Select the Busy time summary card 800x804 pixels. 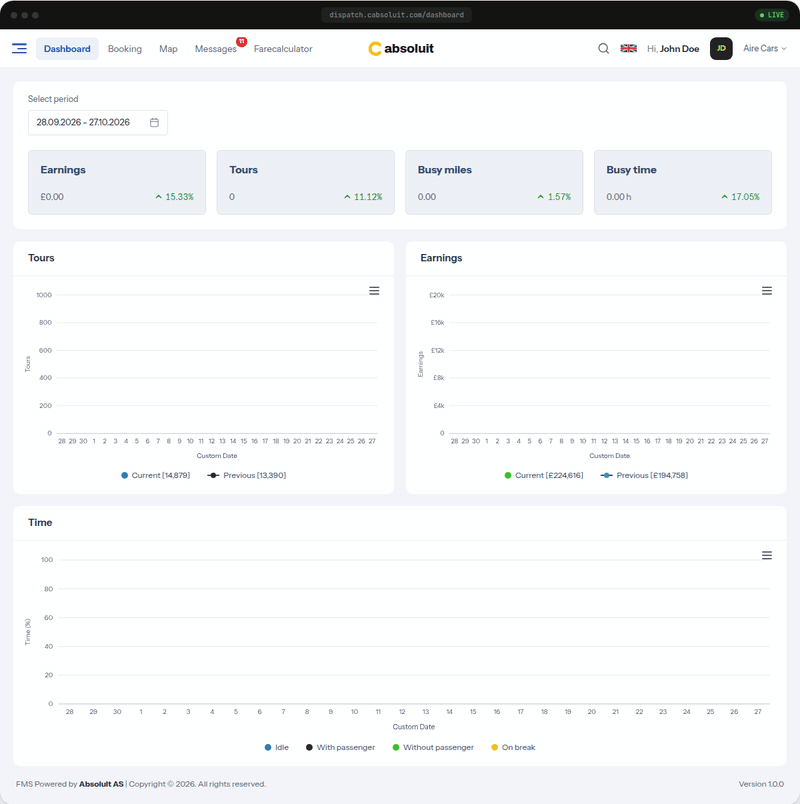pyautogui.click(x=683, y=182)
